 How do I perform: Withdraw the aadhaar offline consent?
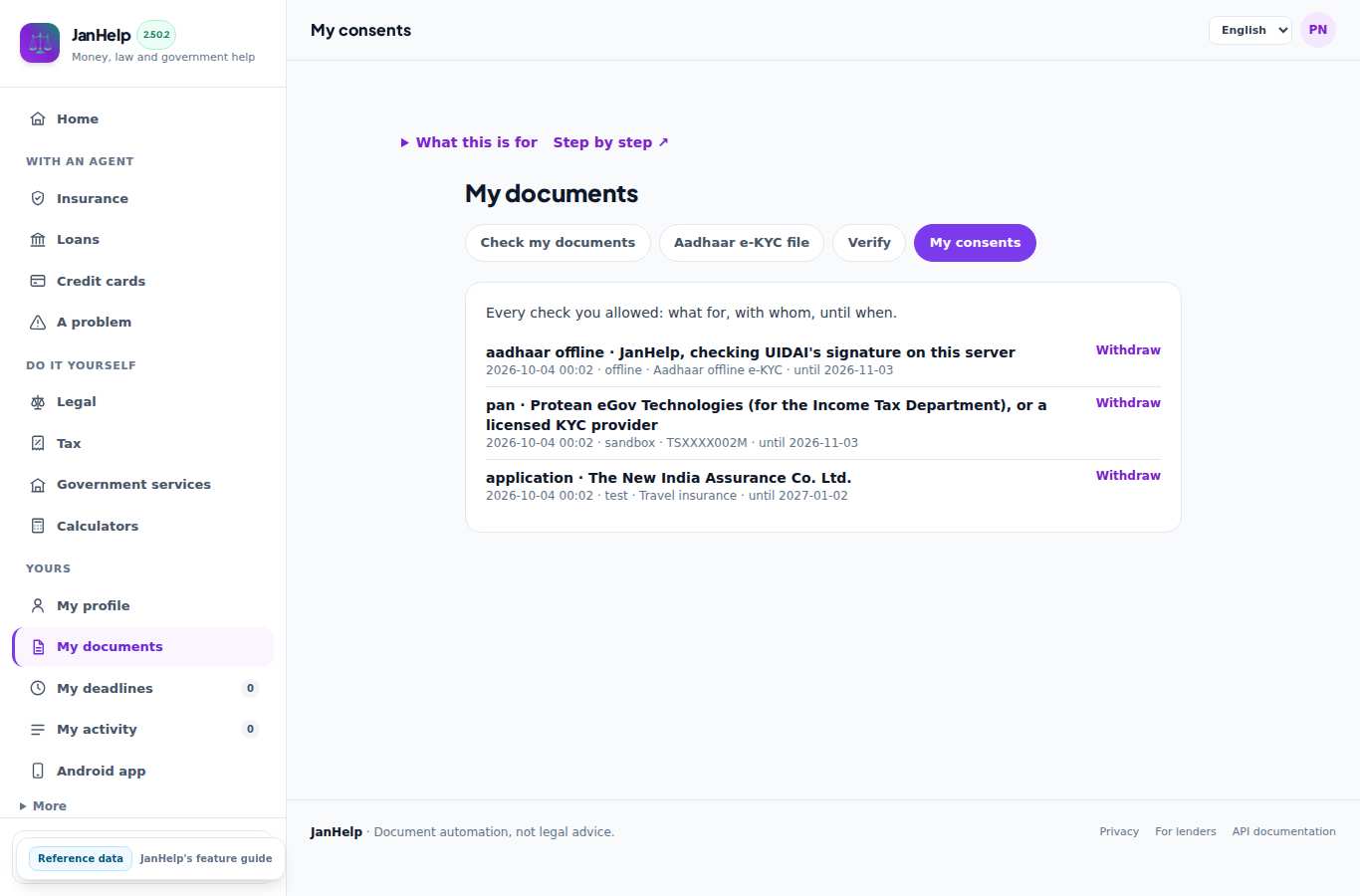[1128, 350]
